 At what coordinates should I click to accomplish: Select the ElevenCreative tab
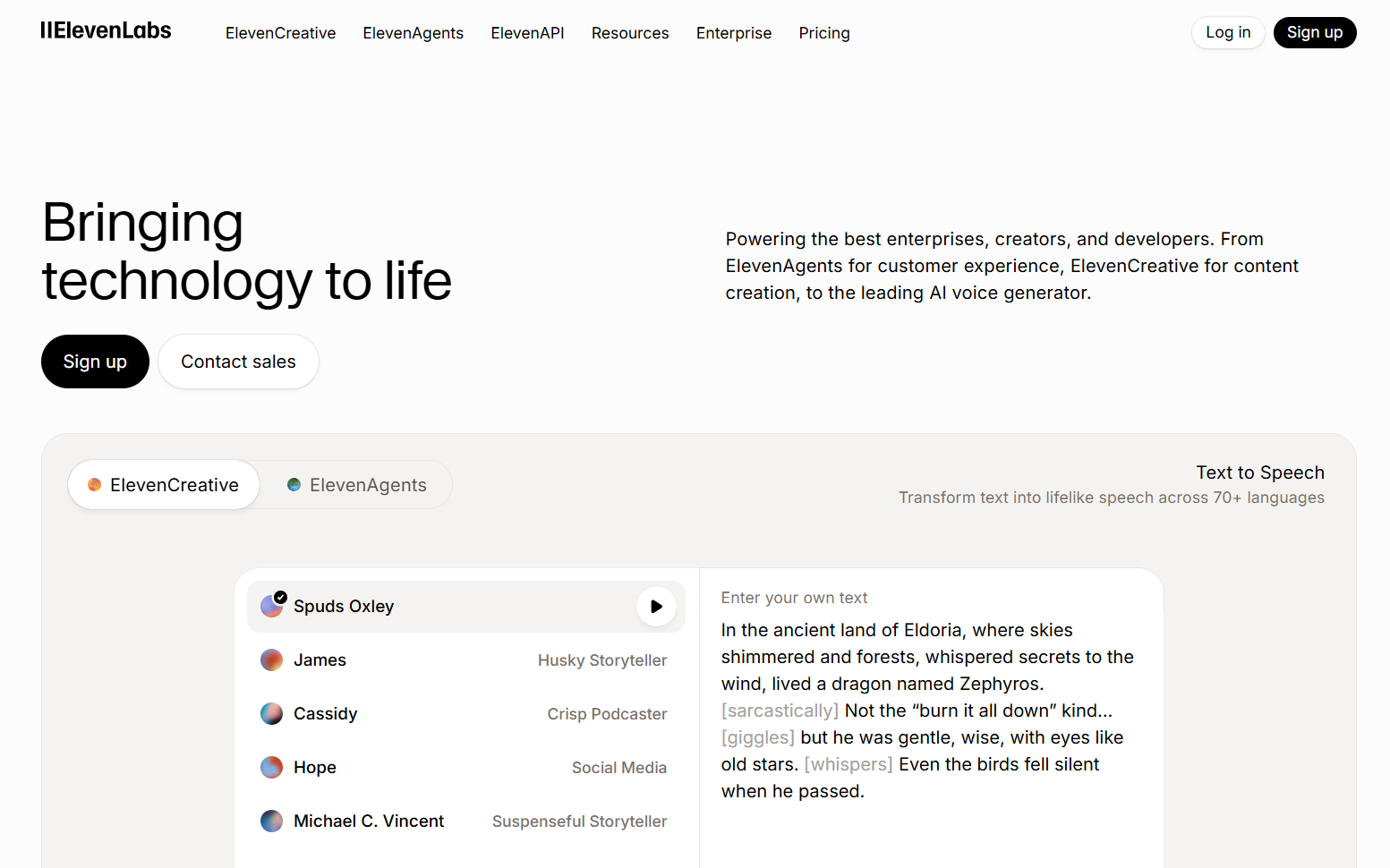coord(164,485)
